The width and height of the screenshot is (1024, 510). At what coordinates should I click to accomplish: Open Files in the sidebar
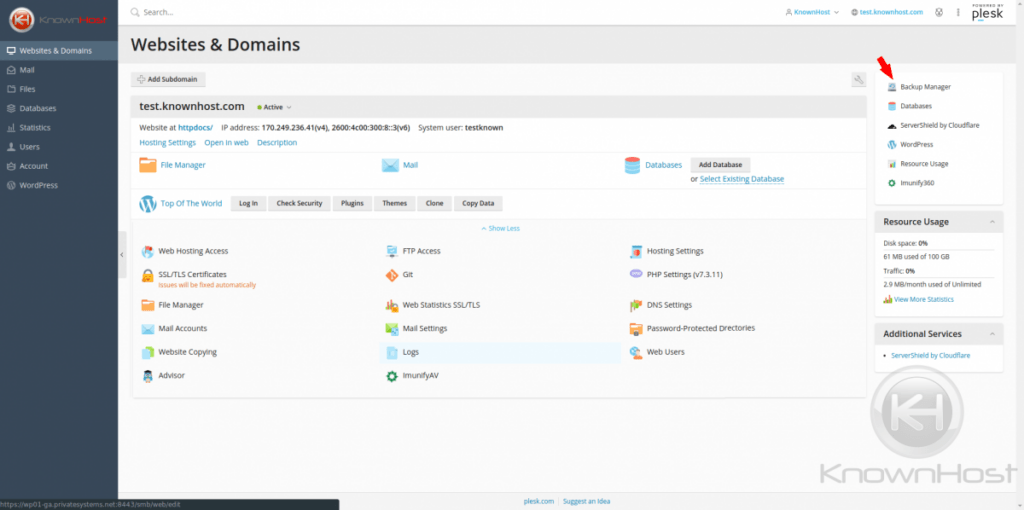[x=59, y=89]
